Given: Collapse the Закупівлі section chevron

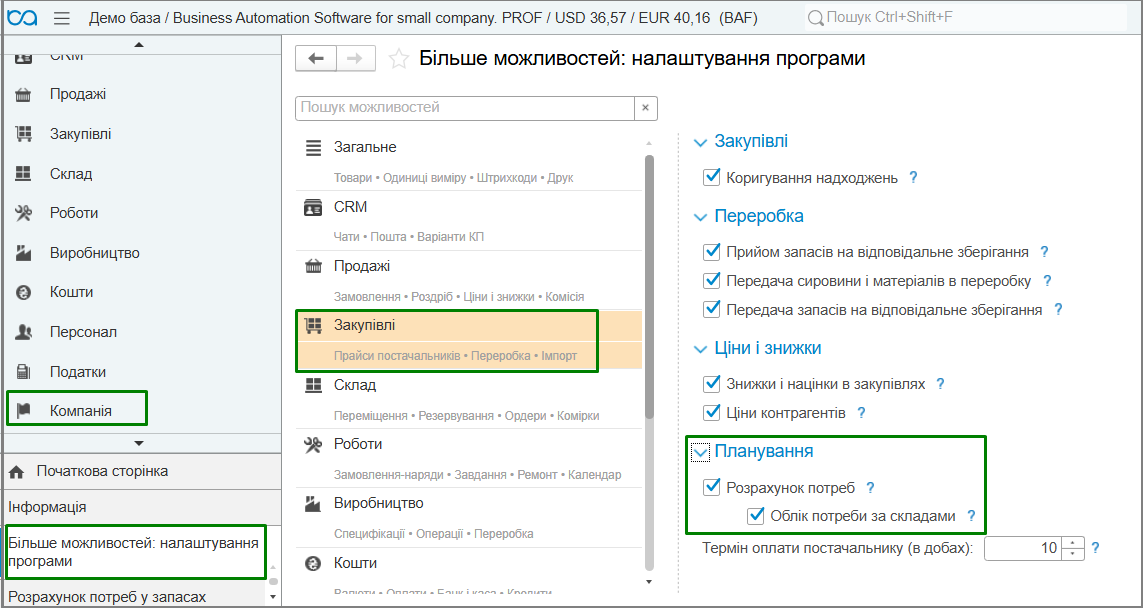Looking at the screenshot, I should [701, 143].
